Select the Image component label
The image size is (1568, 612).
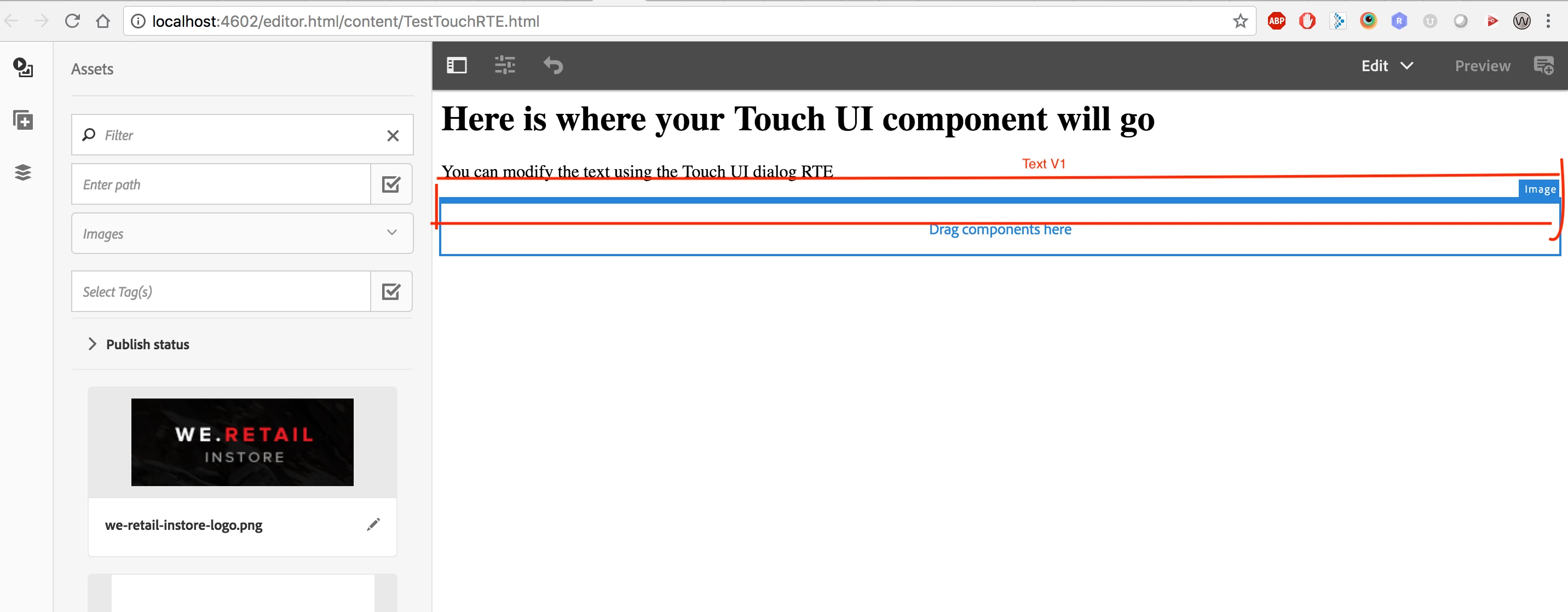[x=1540, y=189]
